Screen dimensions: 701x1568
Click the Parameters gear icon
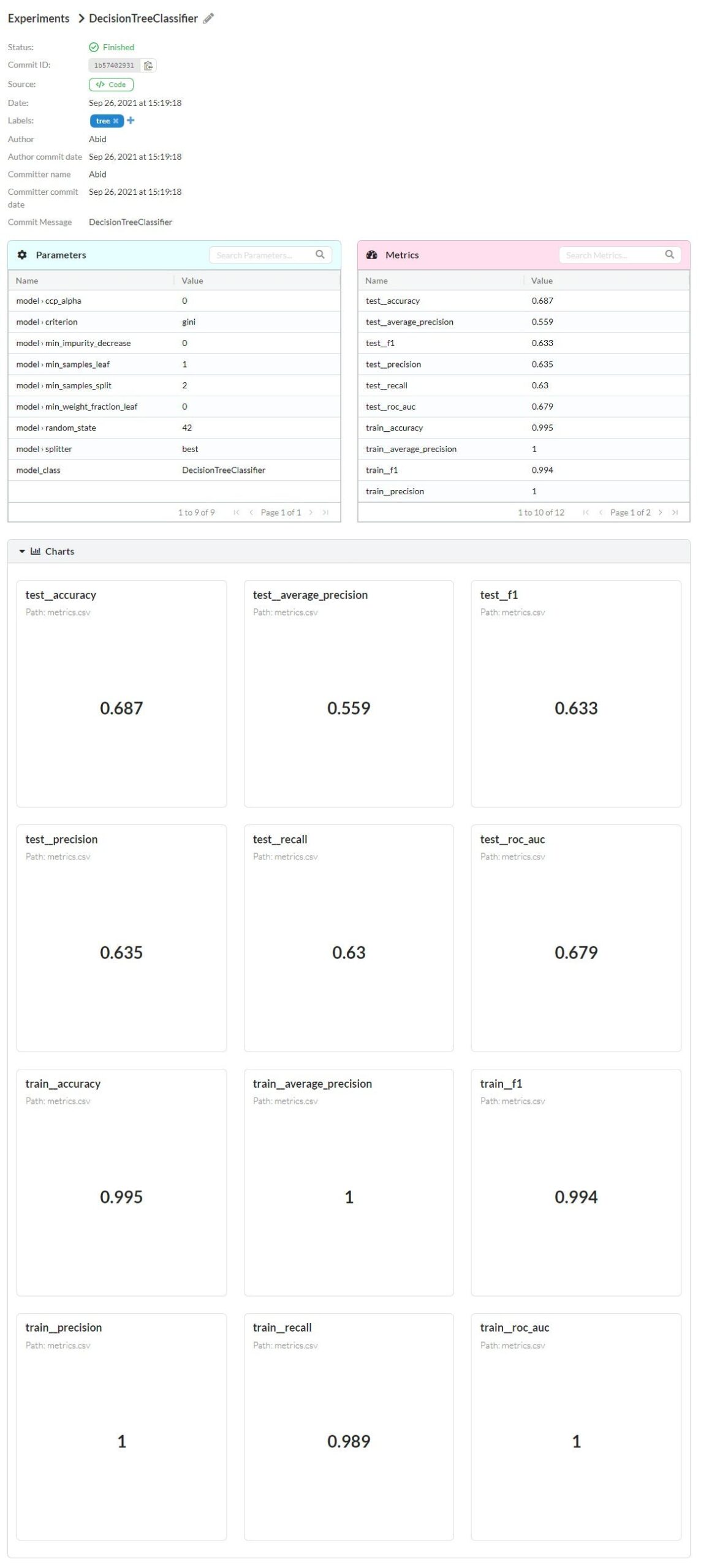tap(22, 255)
